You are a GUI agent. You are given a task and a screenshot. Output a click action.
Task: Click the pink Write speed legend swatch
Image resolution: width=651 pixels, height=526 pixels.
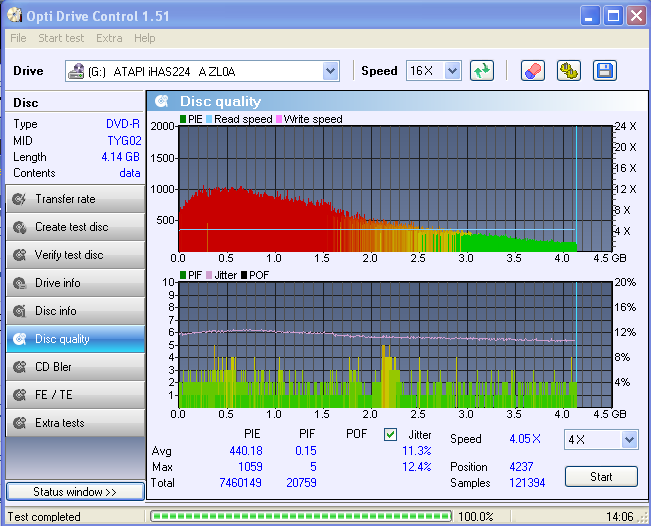point(279,119)
